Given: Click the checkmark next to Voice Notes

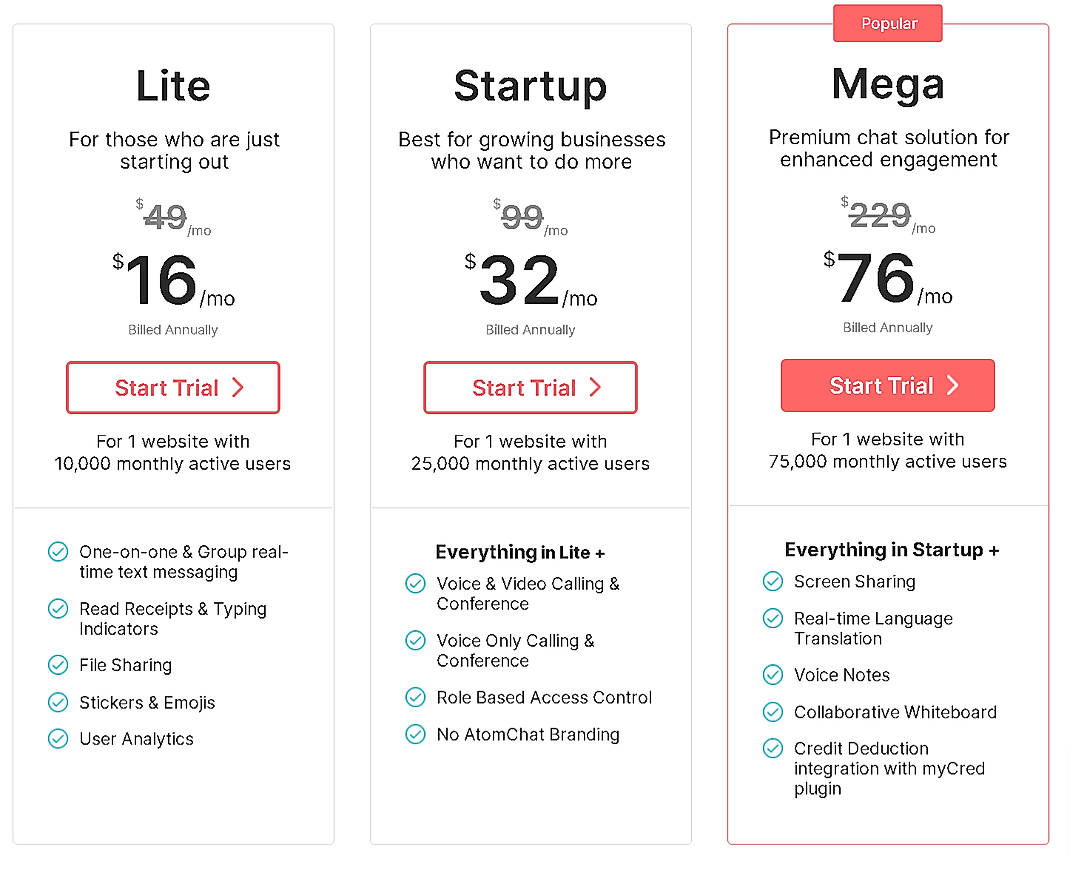Looking at the screenshot, I should (773, 675).
